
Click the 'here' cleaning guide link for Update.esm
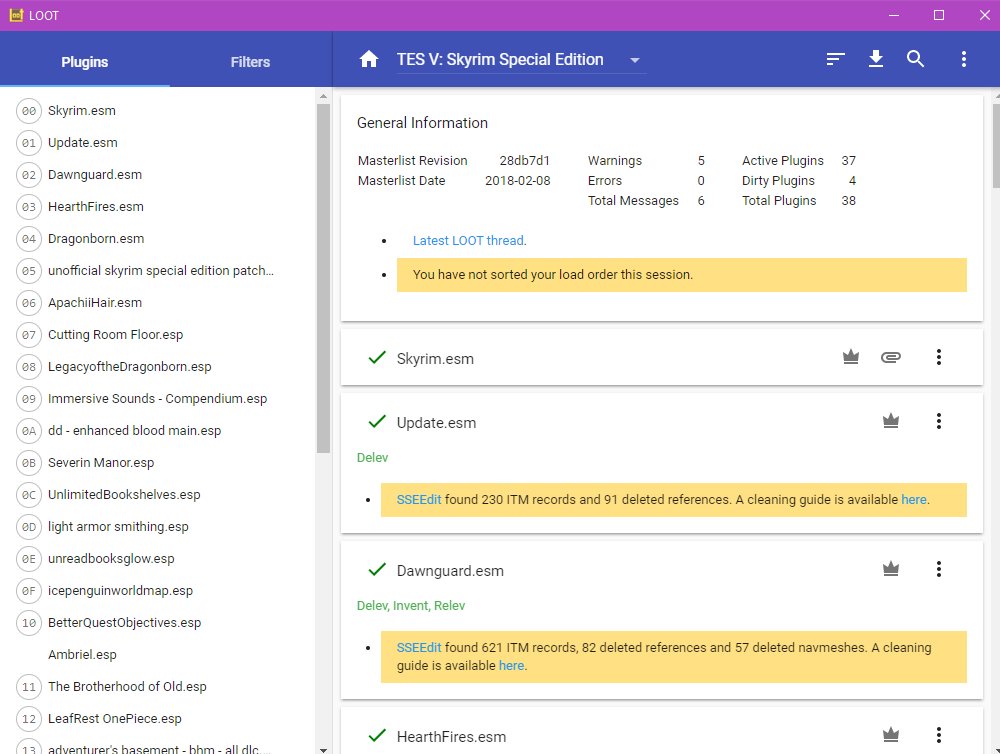click(913, 500)
